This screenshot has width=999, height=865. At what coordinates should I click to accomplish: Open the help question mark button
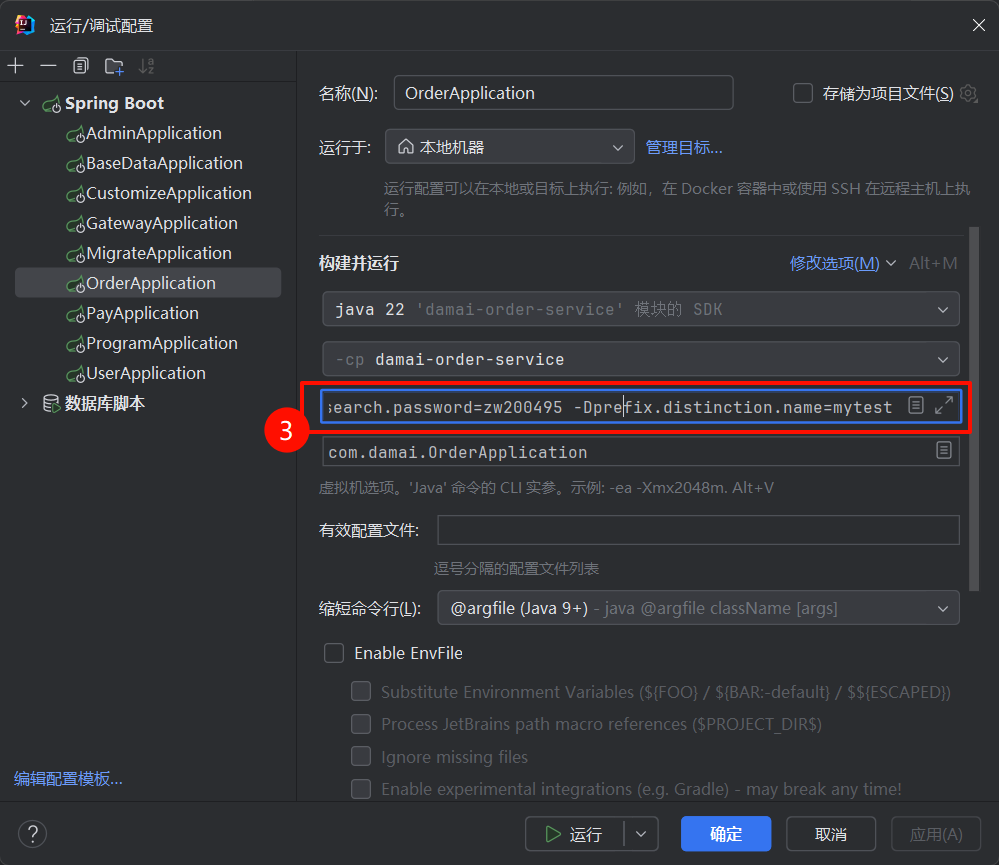point(32,834)
